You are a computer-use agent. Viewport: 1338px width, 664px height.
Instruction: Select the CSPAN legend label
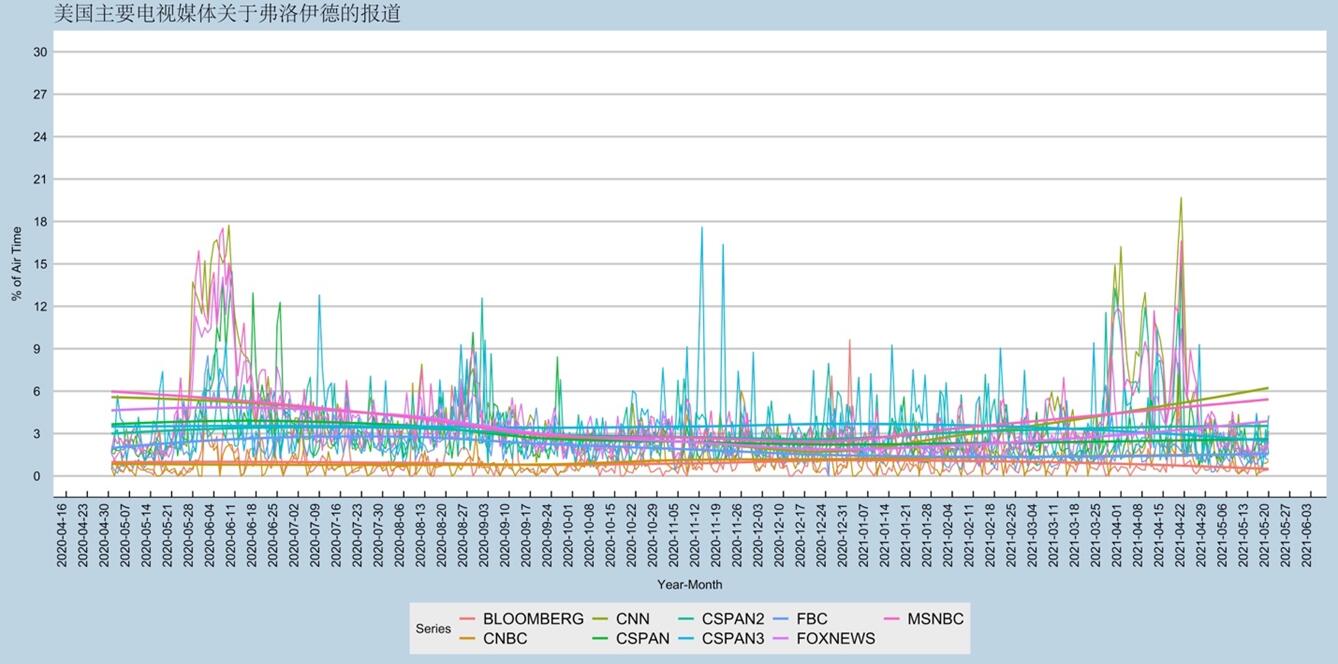(x=643, y=638)
